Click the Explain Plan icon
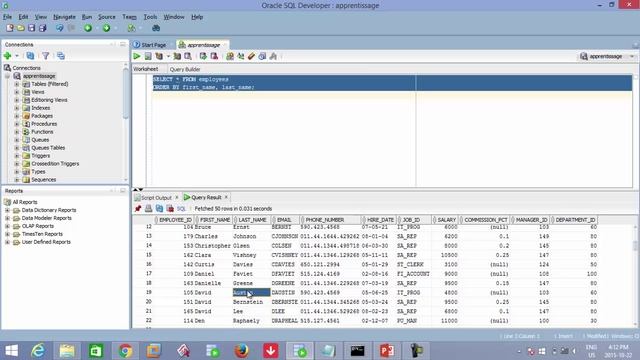 point(159,56)
